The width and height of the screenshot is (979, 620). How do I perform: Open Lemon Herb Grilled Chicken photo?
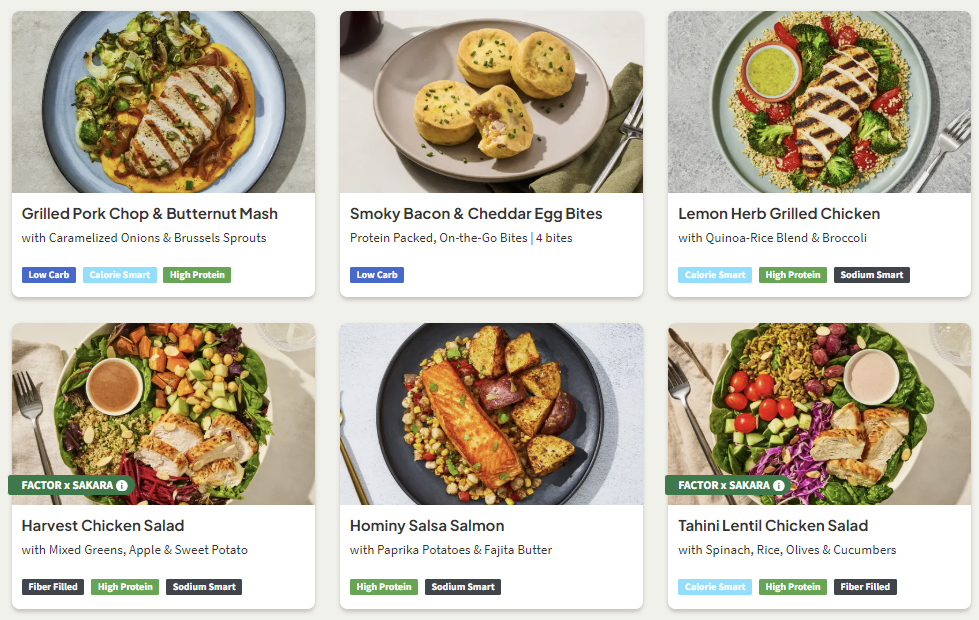pos(819,101)
